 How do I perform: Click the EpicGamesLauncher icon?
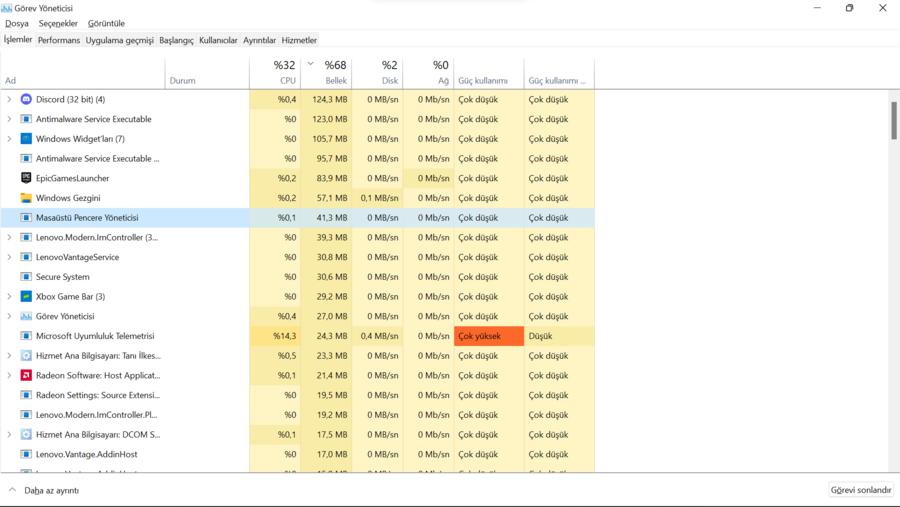pos(26,178)
